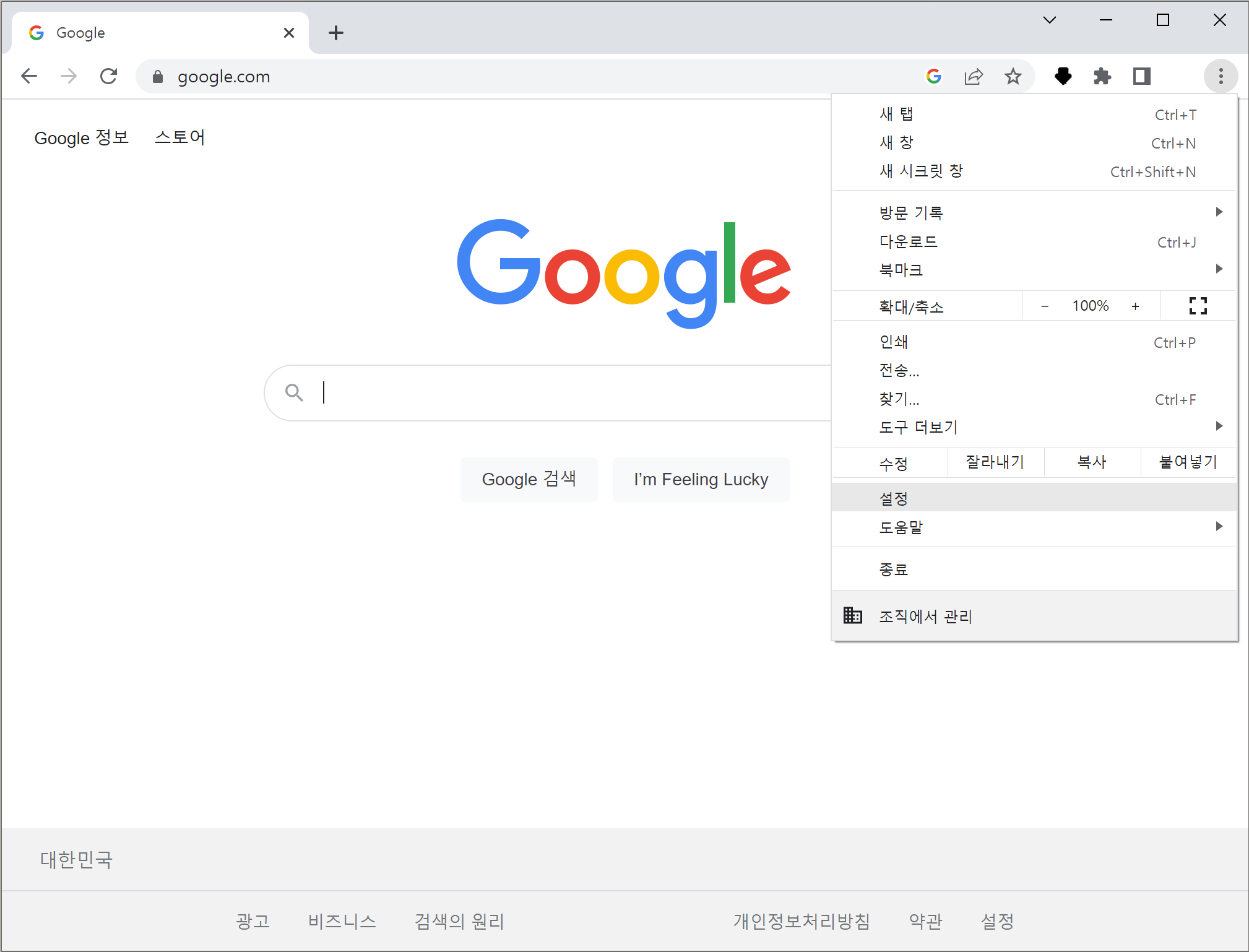Click the lock icon in the address bar
Viewport: 1249px width, 952px height.
pyautogui.click(x=158, y=76)
